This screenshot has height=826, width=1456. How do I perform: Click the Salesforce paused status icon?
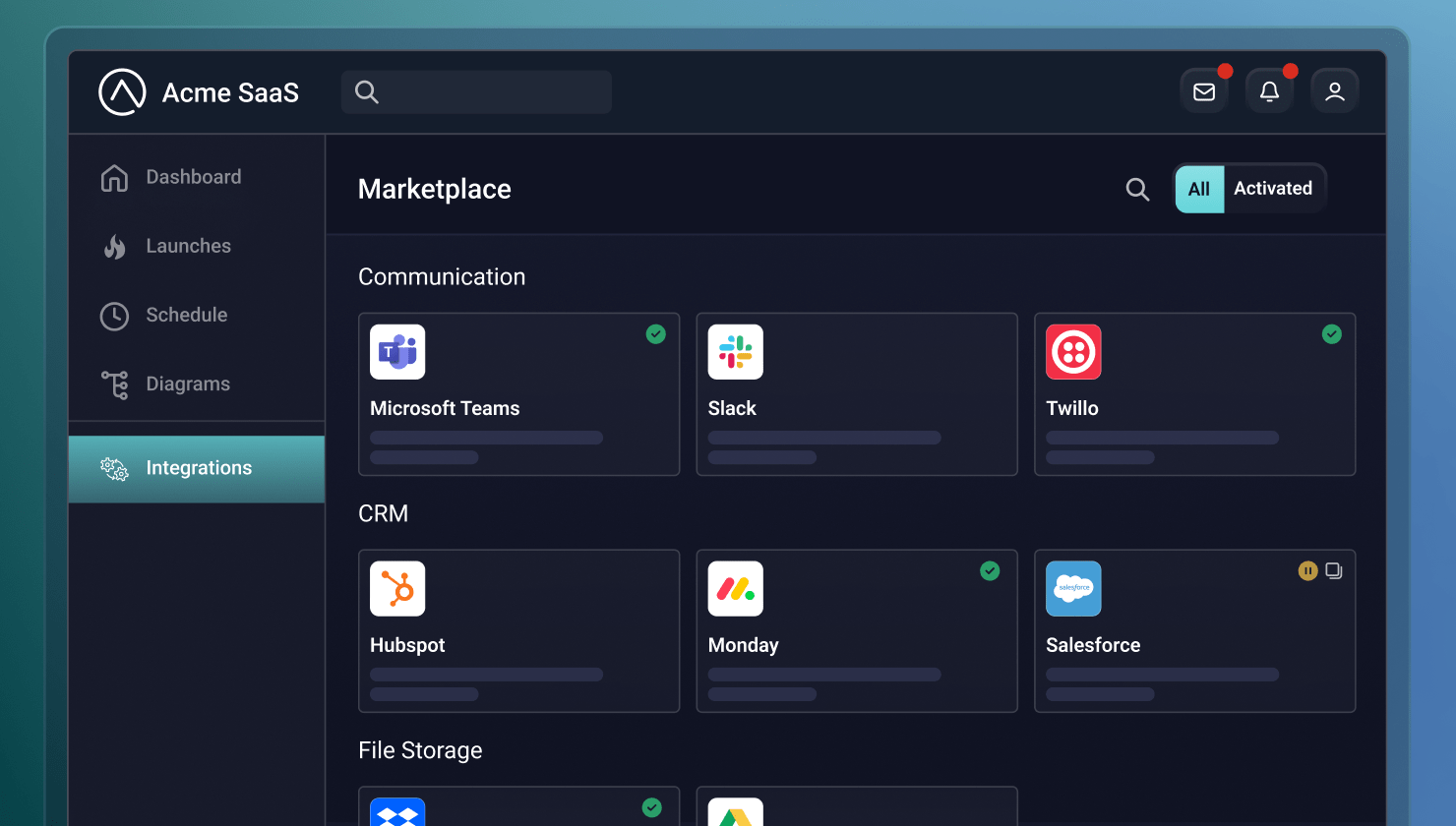[x=1307, y=571]
